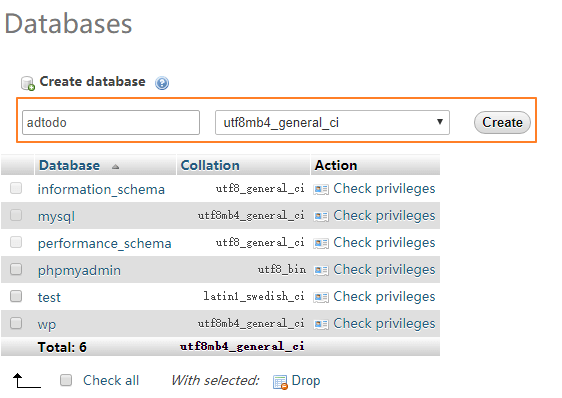Click privileges icon in performance_schema row
Image resolution: width=562 pixels, height=398 pixels.
(x=321, y=243)
